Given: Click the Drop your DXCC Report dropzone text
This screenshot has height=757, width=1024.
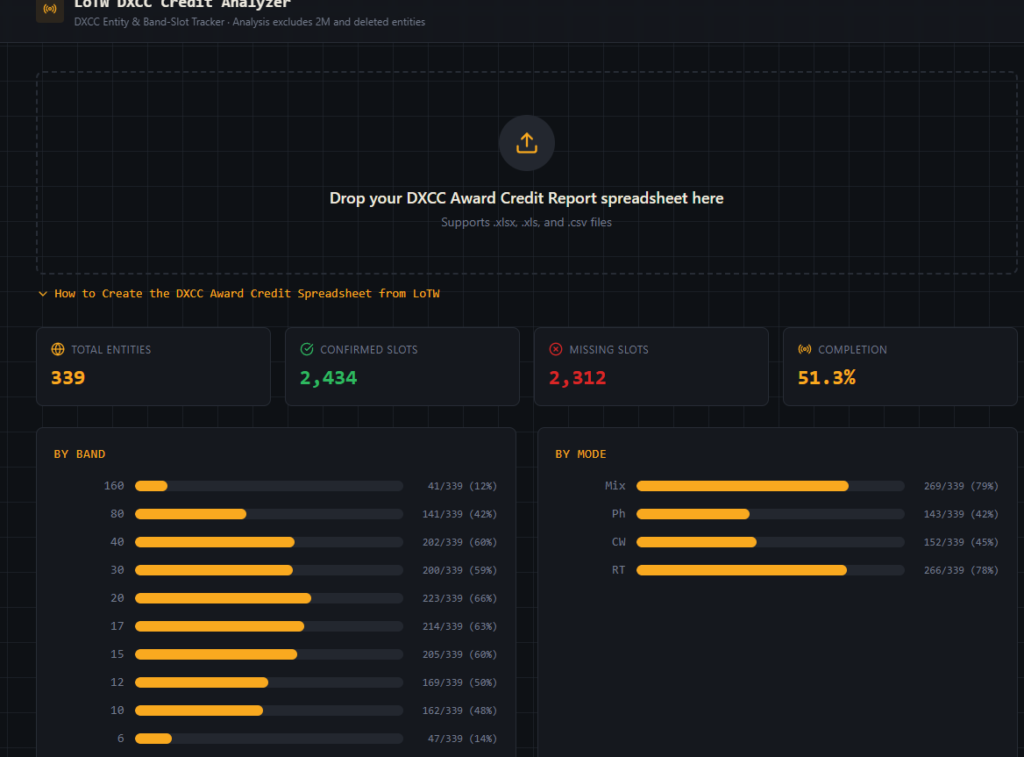Looking at the screenshot, I should (526, 198).
